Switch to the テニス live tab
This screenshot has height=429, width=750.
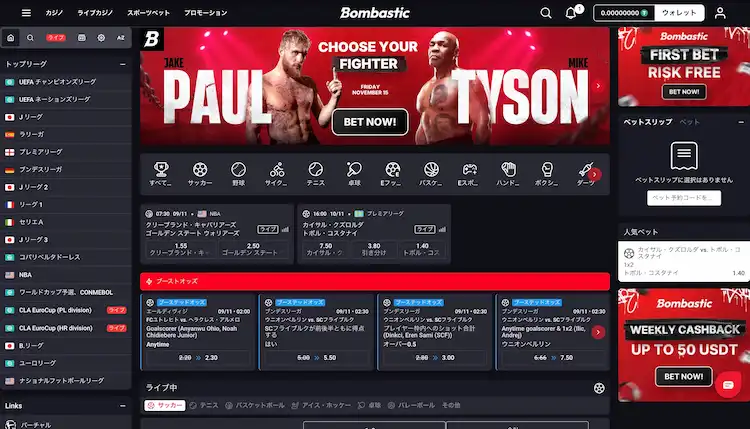tap(204, 406)
